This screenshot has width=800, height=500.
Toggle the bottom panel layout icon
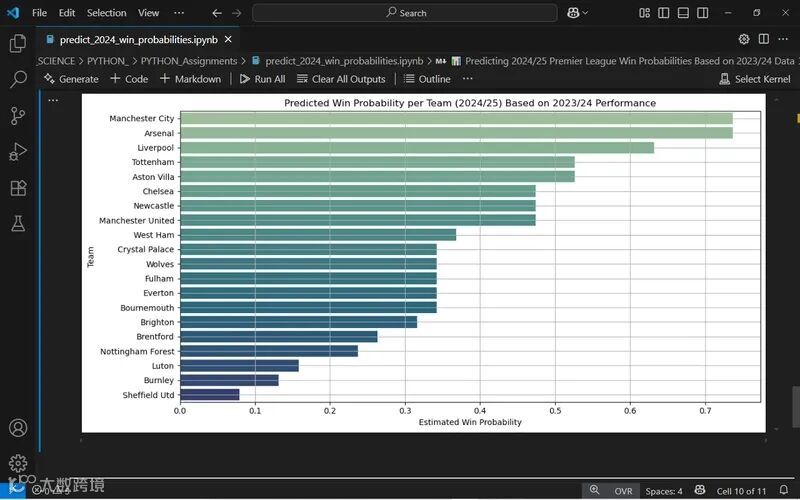pyautogui.click(x=683, y=13)
